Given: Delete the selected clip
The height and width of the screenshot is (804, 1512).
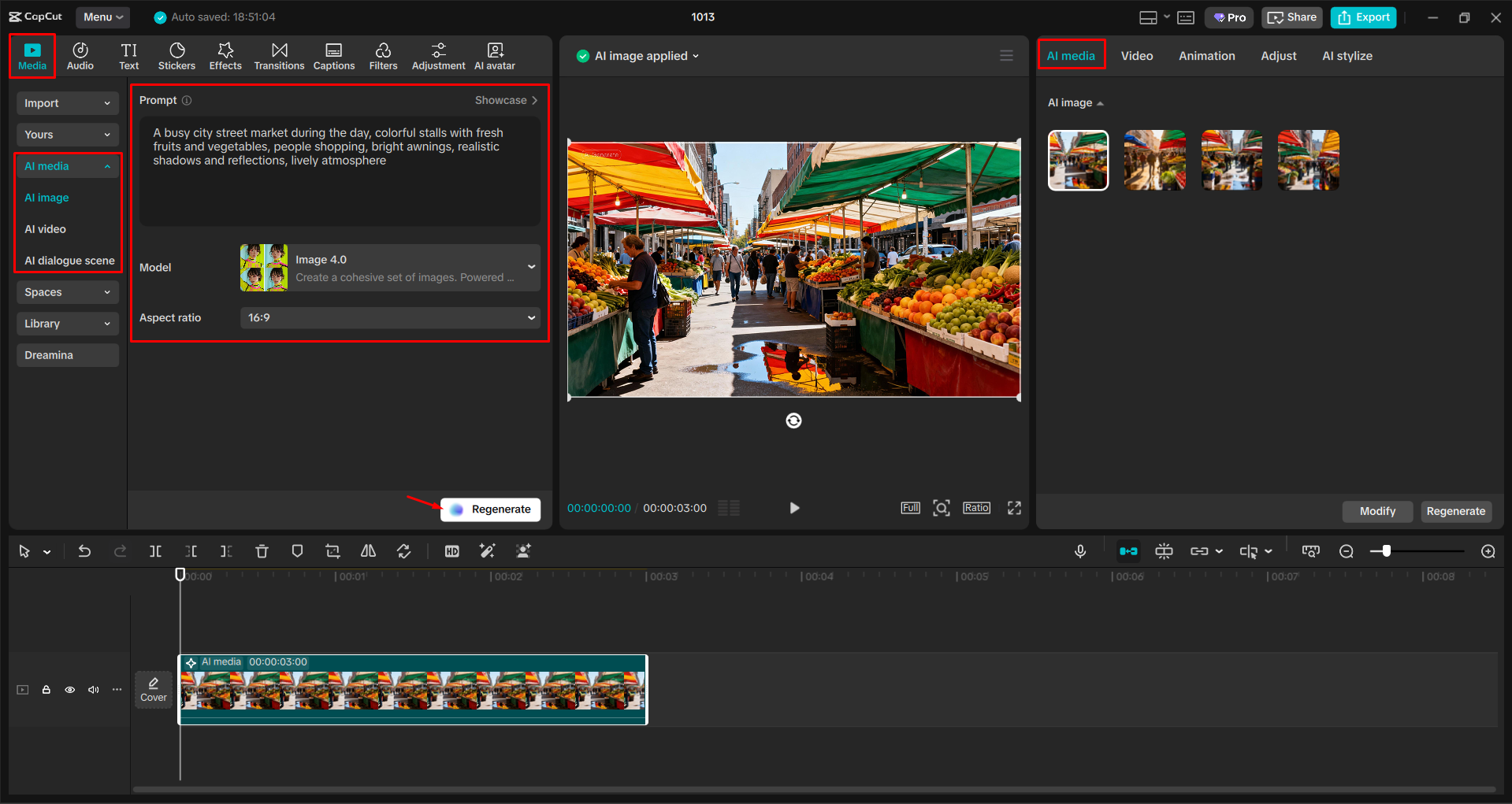Looking at the screenshot, I should click(x=262, y=551).
